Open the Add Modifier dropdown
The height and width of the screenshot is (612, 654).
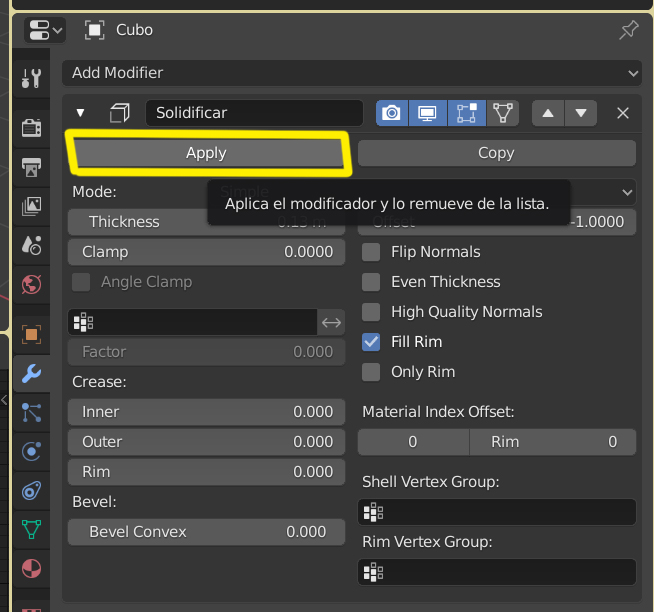(351, 73)
